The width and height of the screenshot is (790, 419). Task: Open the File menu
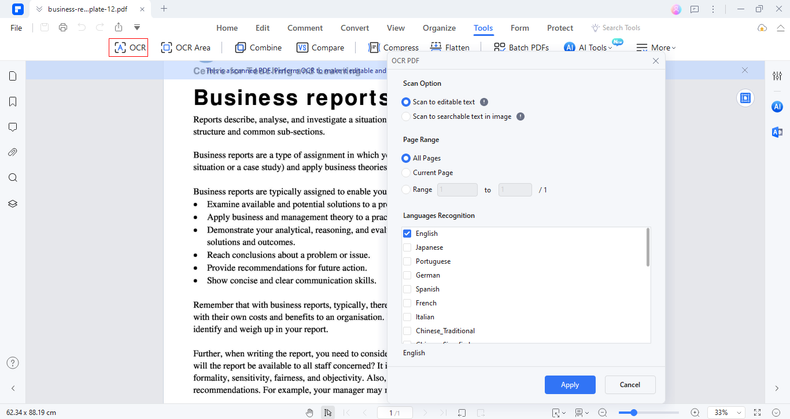point(16,28)
